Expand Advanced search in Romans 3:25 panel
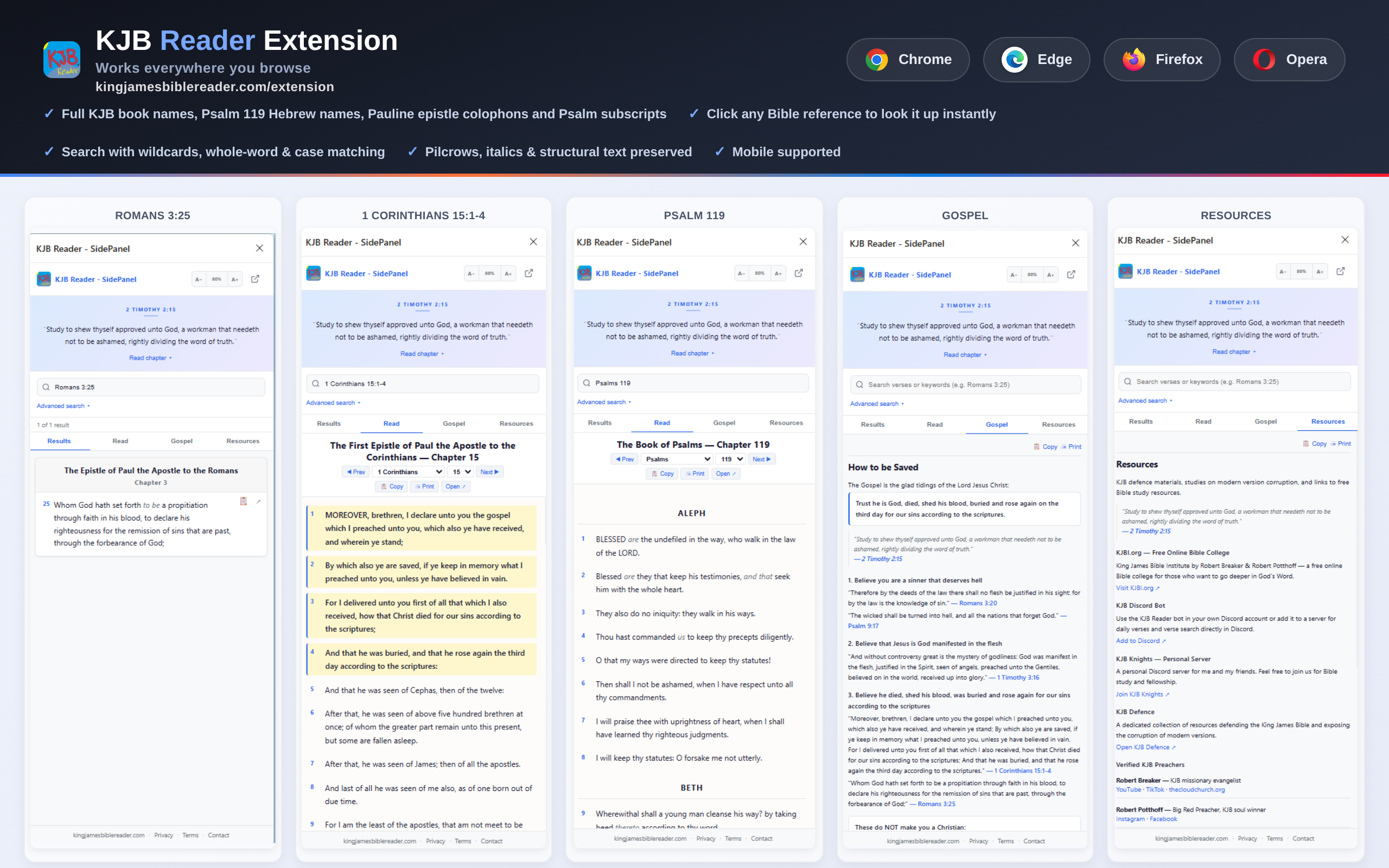The height and width of the screenshot is (868, 1389). point(63,406)
